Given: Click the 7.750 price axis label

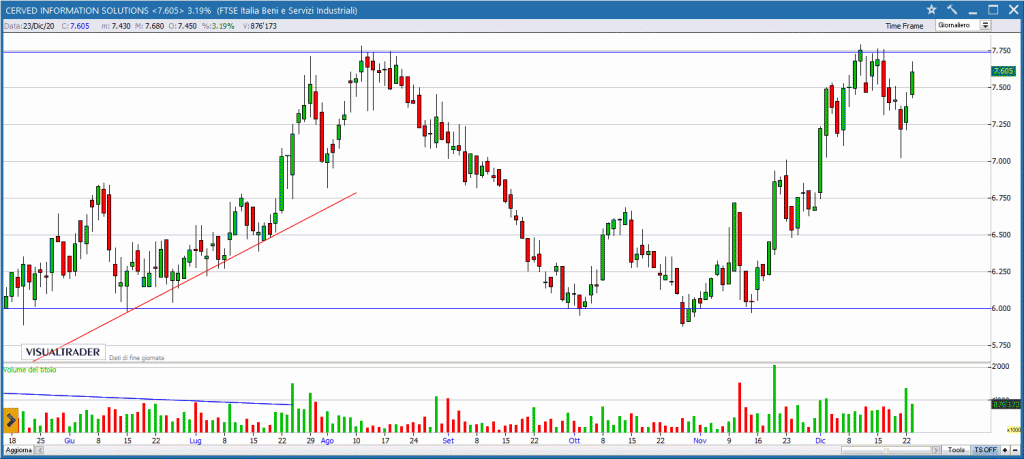Looking at the screenshot, I should [1002, 50].
